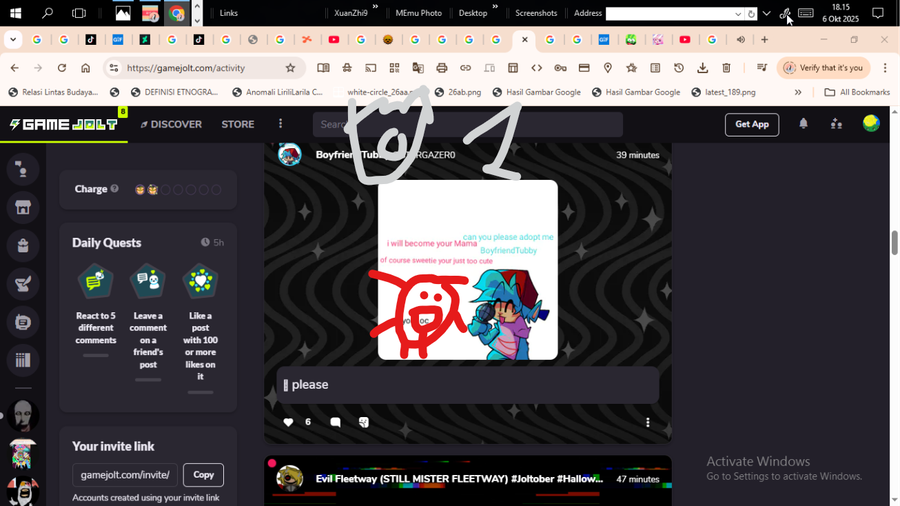
Task: Open the Chrome tab search dropdown
Action: point(13,40)
